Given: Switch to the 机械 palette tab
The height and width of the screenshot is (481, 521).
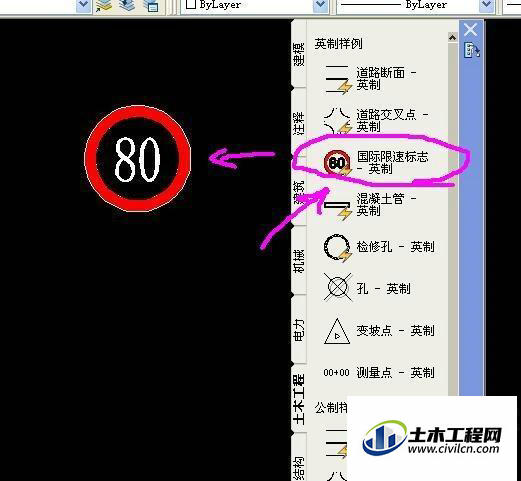Looking at the screenshot, I should (x=299, y=261).
